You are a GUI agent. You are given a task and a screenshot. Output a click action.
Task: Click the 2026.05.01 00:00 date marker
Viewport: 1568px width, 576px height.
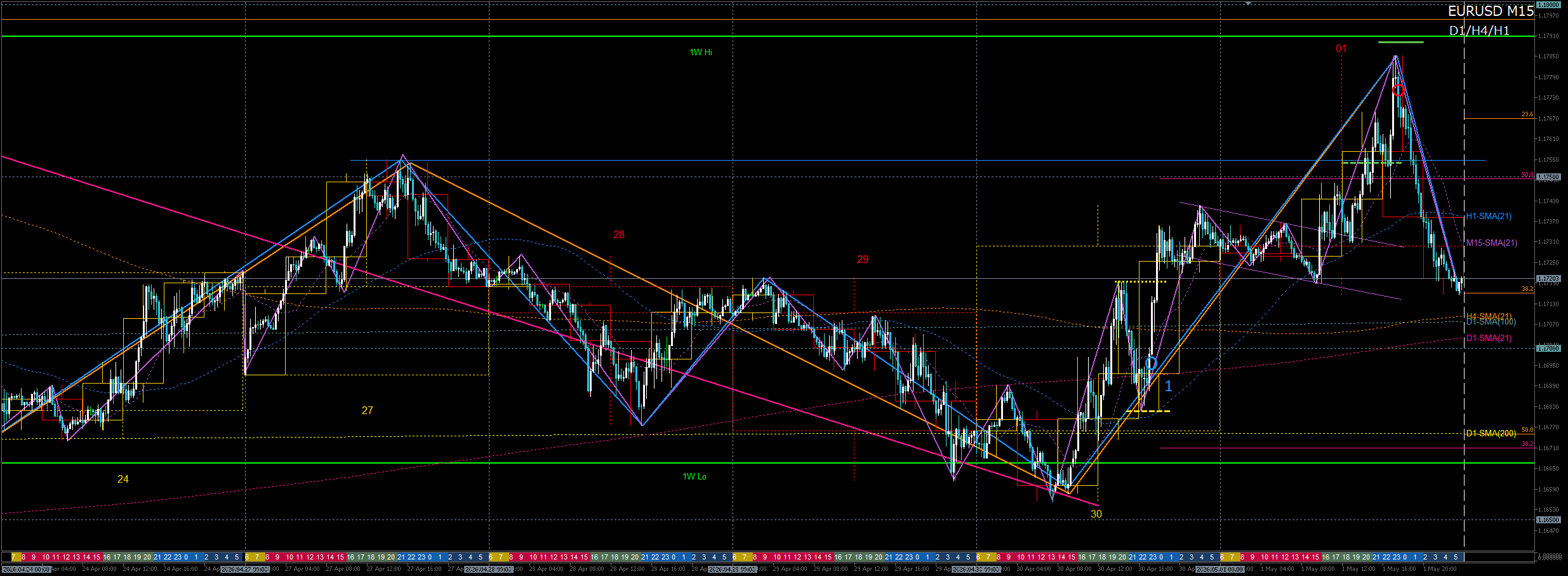[1220, 570]
